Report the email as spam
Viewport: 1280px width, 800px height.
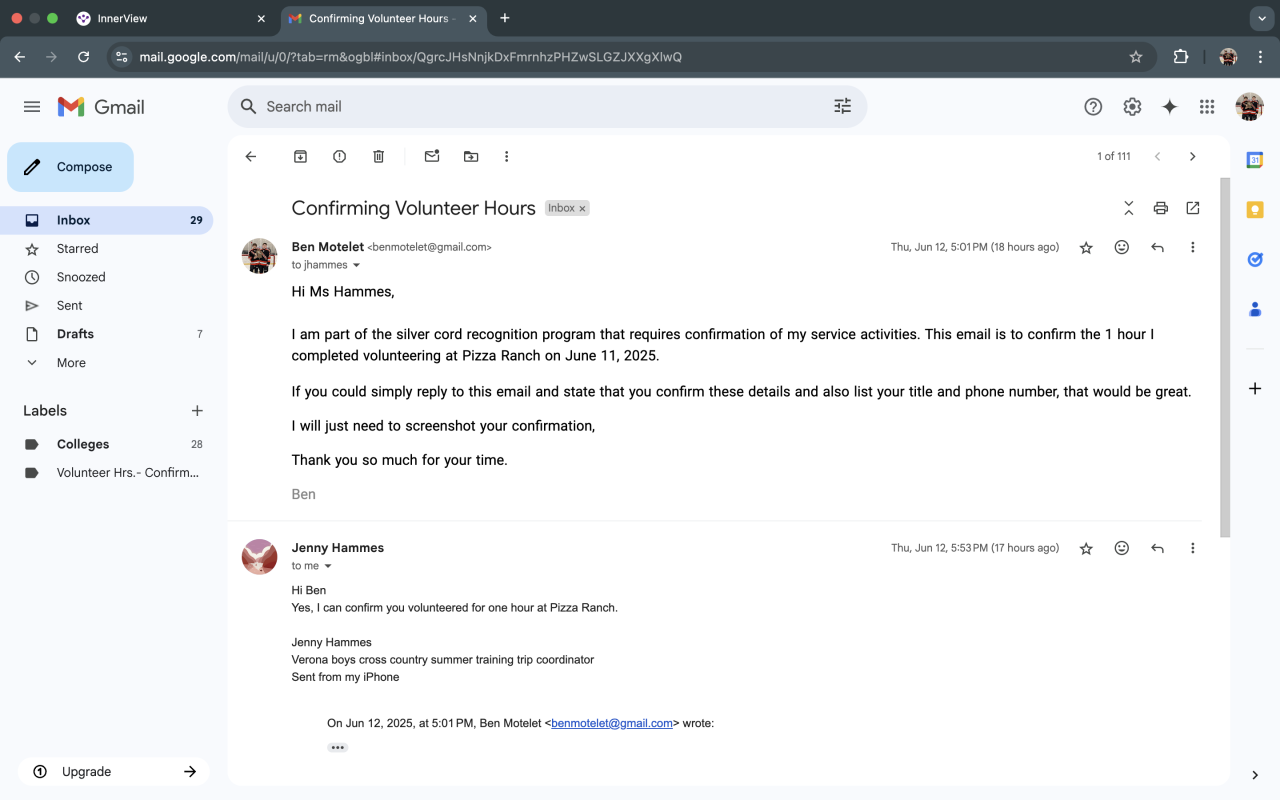click(x=339, y=156)
